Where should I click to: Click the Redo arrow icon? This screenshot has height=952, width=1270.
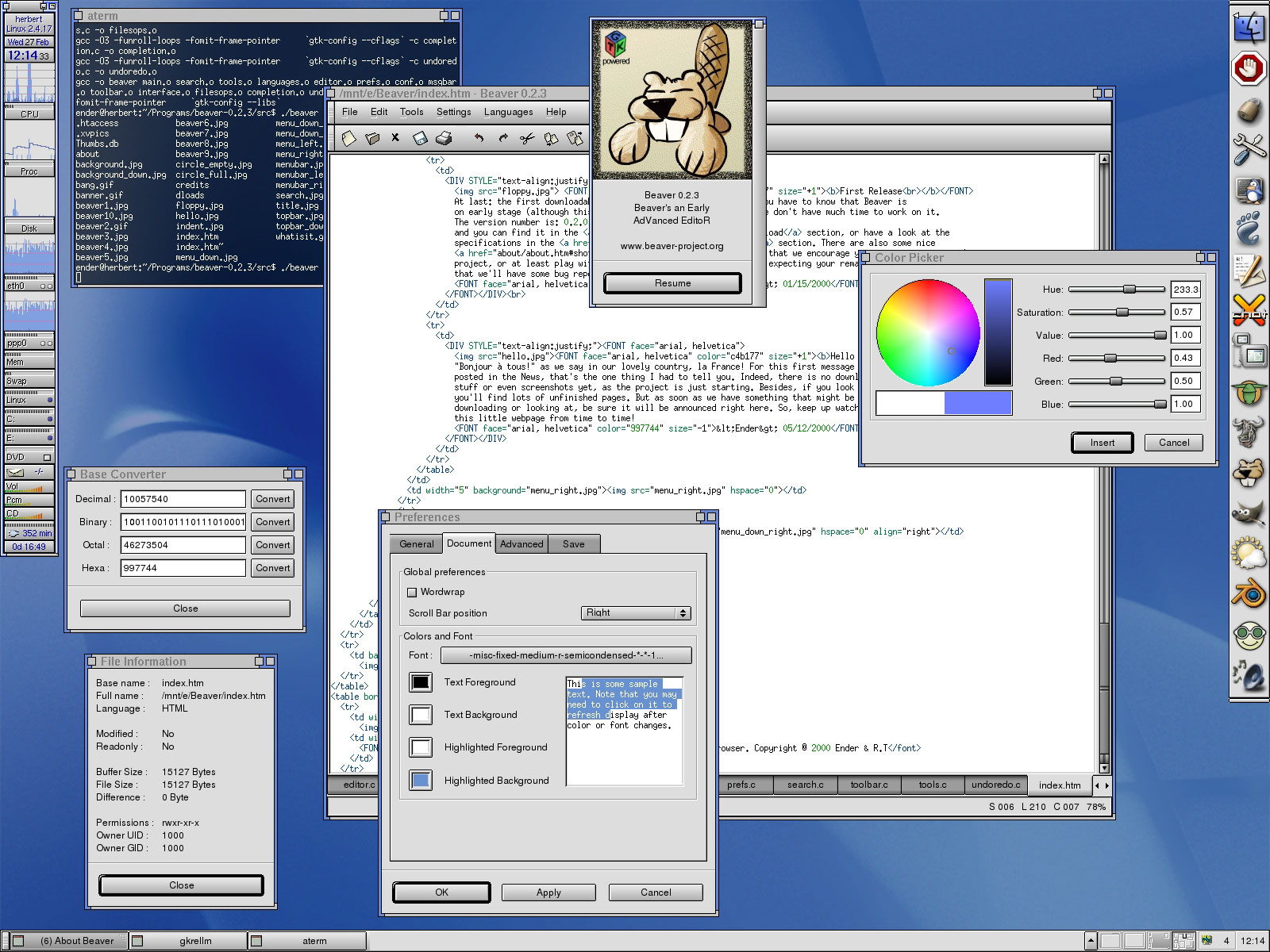pos(502,139)
